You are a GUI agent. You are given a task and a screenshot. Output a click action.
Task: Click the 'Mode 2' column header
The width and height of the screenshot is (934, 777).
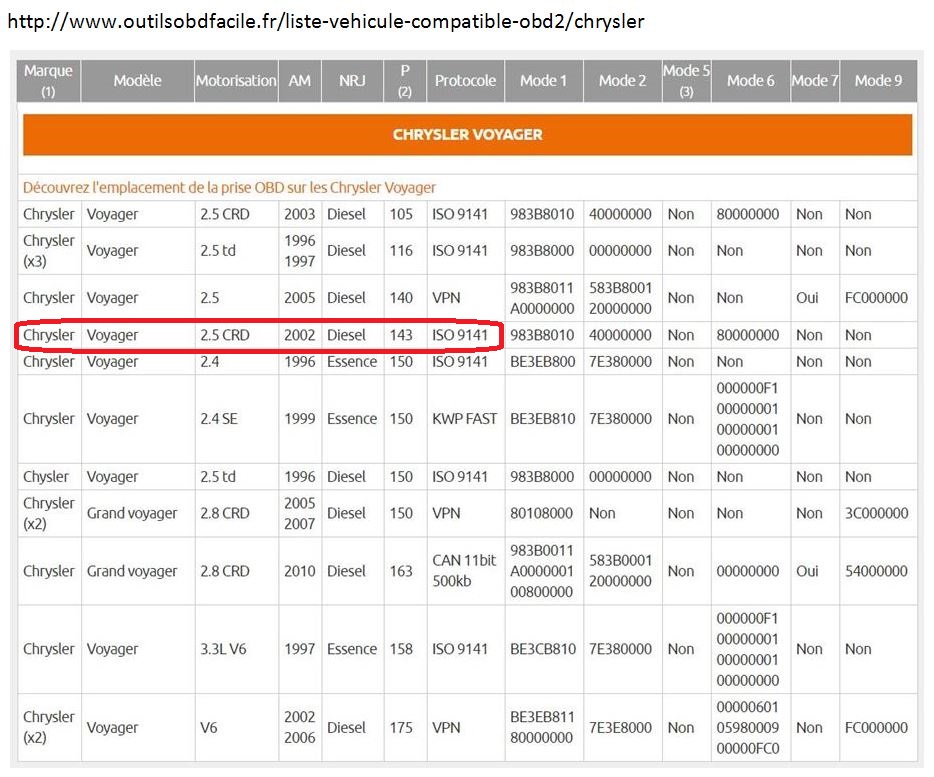tap(622, 81)
